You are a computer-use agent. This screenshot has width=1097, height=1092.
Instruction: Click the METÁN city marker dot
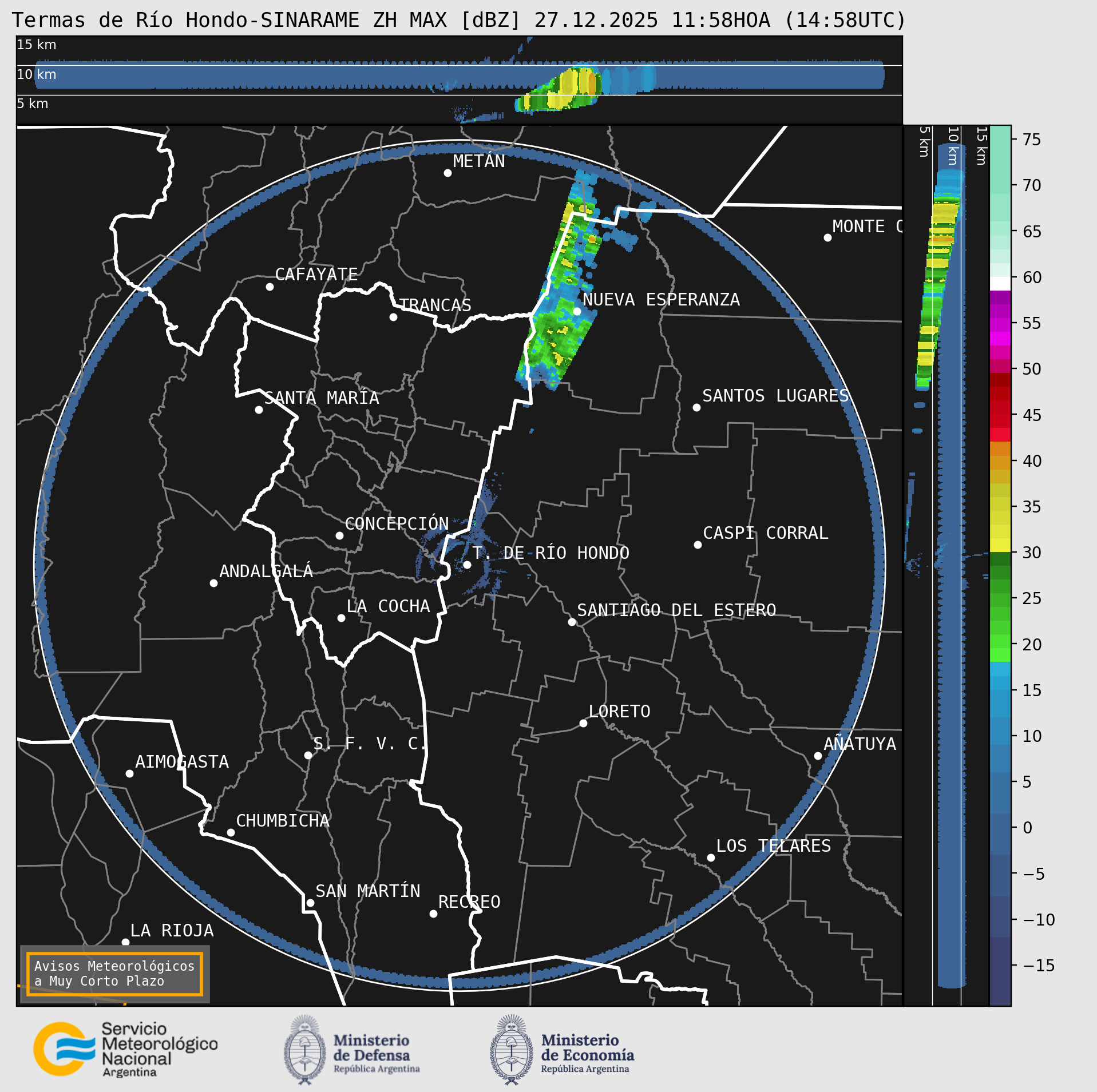tap(447, 173)
